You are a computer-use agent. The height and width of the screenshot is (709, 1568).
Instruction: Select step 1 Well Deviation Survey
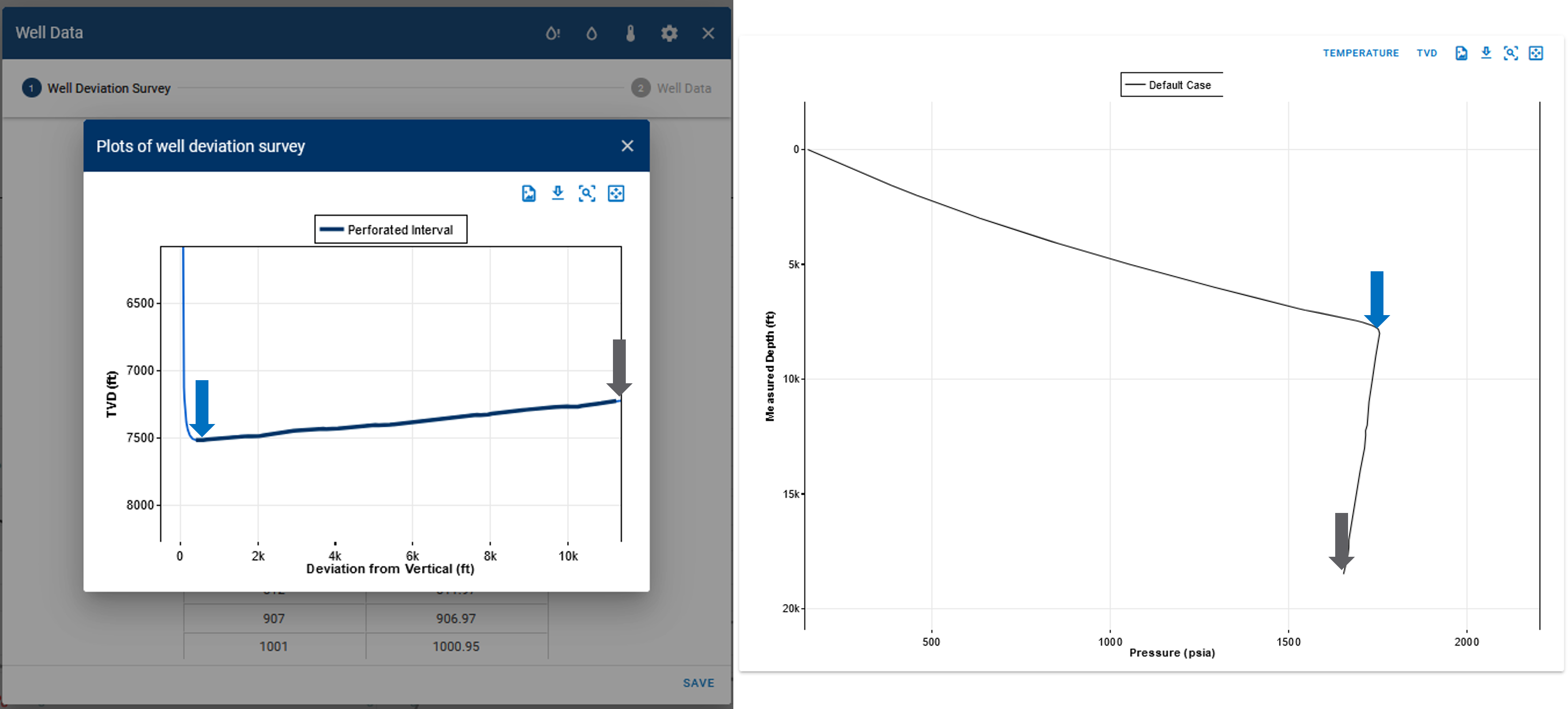click(96, 88)
